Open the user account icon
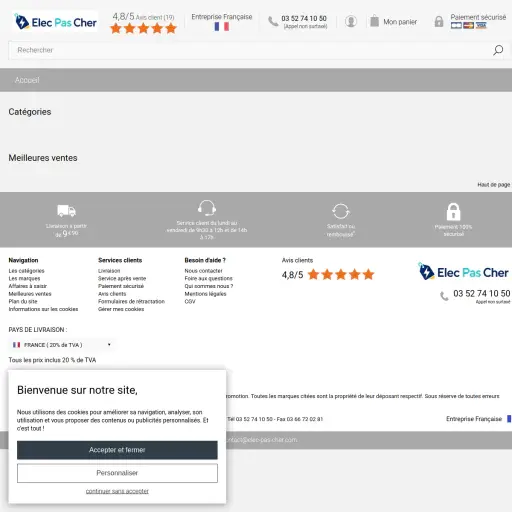This screenshot has width=512, height=512. pyautogui.click(x=351, y=22)
